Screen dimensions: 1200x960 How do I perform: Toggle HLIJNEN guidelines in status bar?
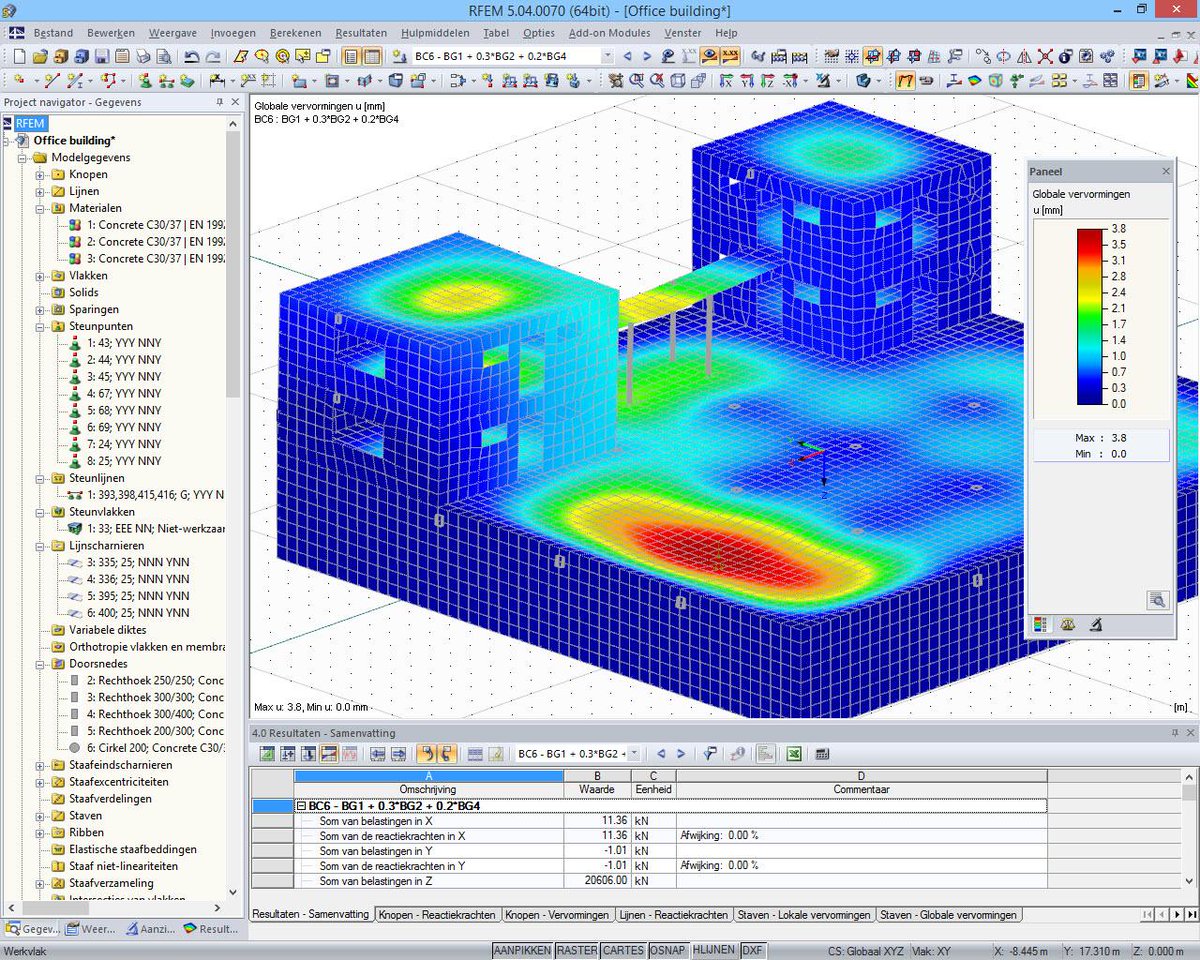pos(713,951)
